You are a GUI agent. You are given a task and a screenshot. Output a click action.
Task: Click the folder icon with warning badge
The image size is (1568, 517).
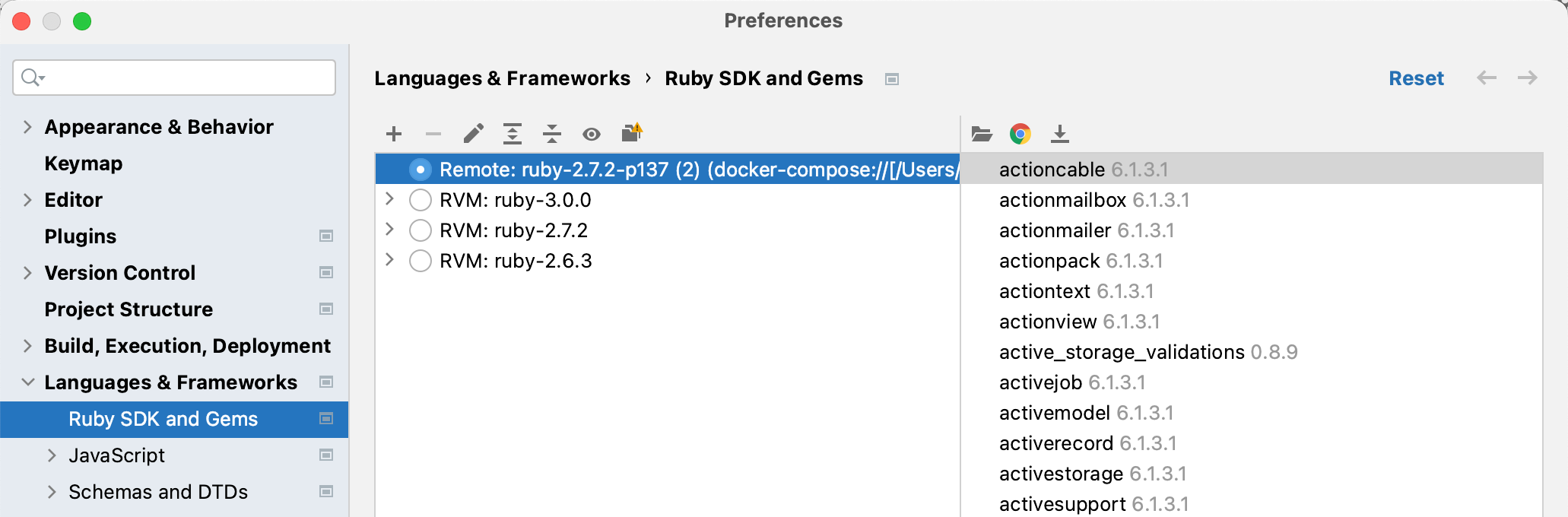pos(631,133)
